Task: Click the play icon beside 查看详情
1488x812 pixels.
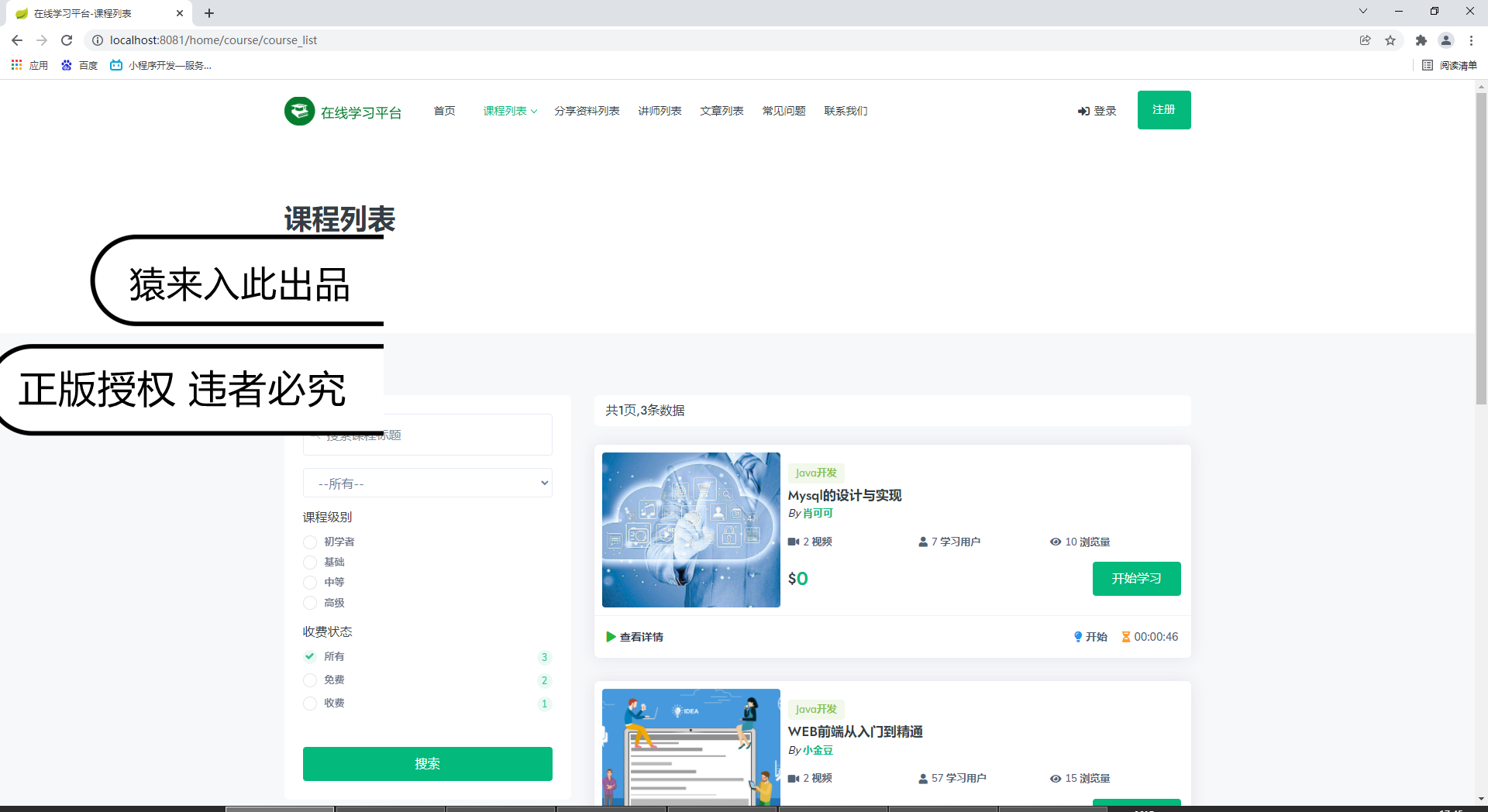Action: click(x=611, y=637)
